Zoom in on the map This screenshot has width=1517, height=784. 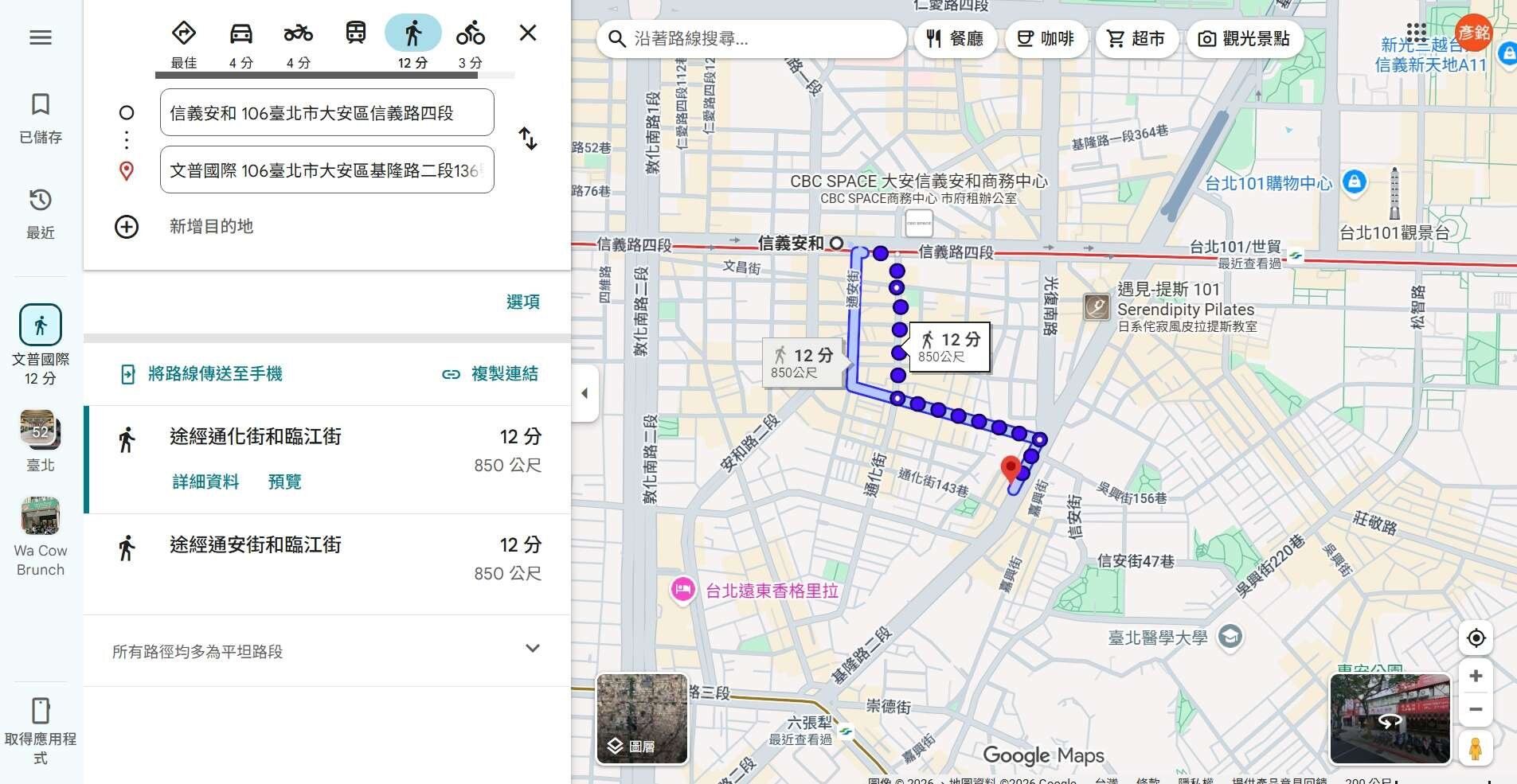click(1476, 676)
